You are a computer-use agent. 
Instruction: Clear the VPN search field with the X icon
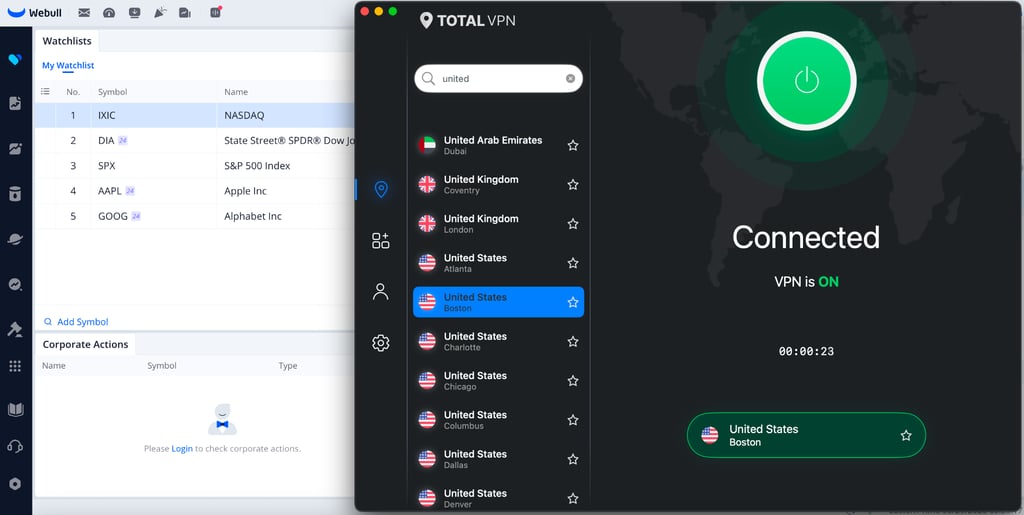click(x=570, y=78)
